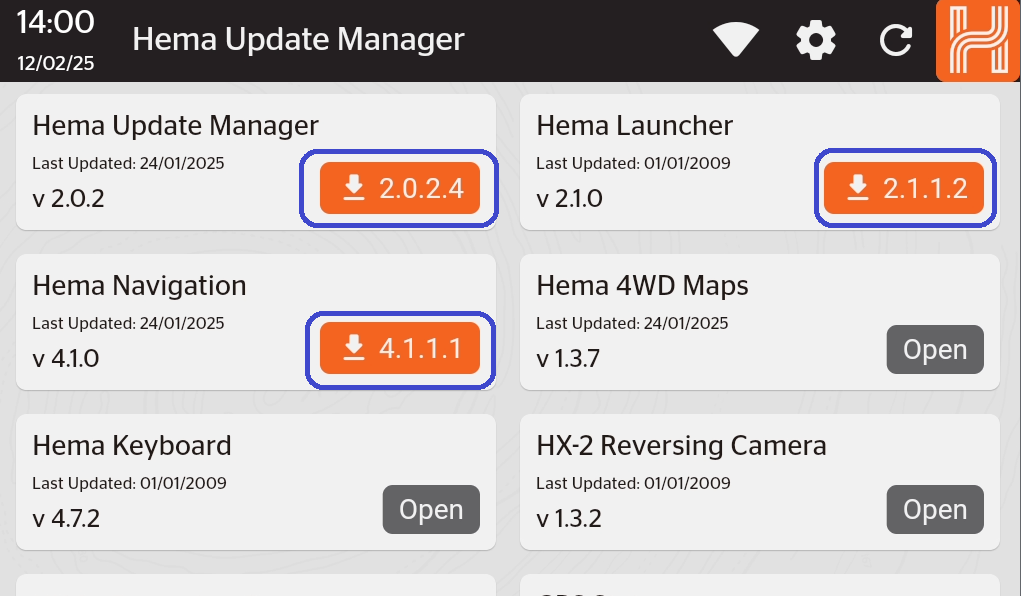Image resolution: width=1021 pixels, height=596 pixels.
Task: Click the download icon for Hema Update Manager
Action: click(x=353, y=187)
